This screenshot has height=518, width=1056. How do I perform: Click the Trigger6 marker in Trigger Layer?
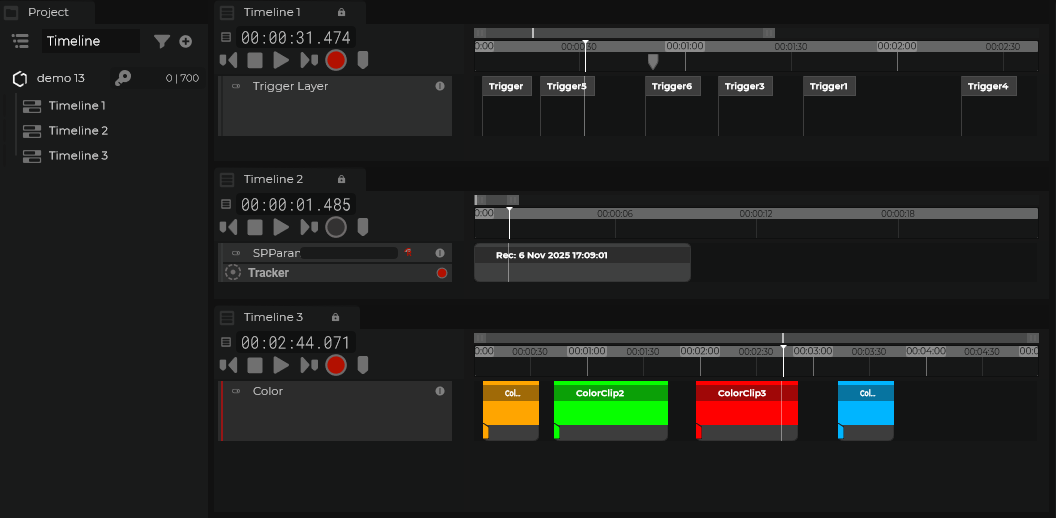point(671,86)
